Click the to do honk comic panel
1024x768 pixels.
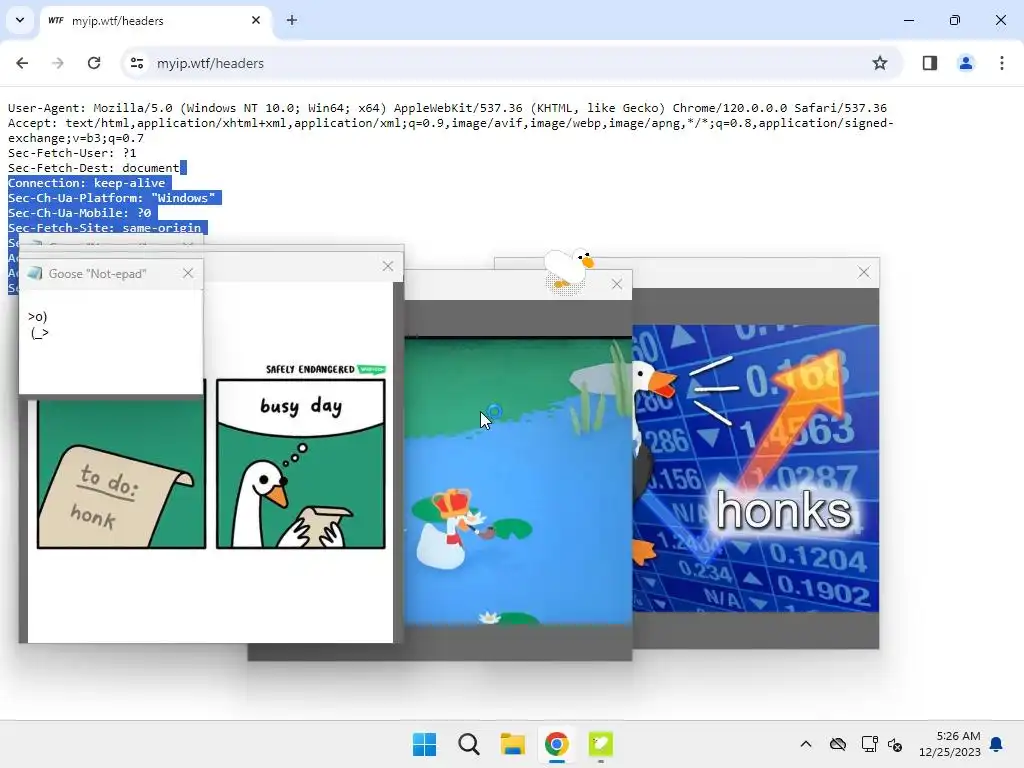(x=121, y=472)
